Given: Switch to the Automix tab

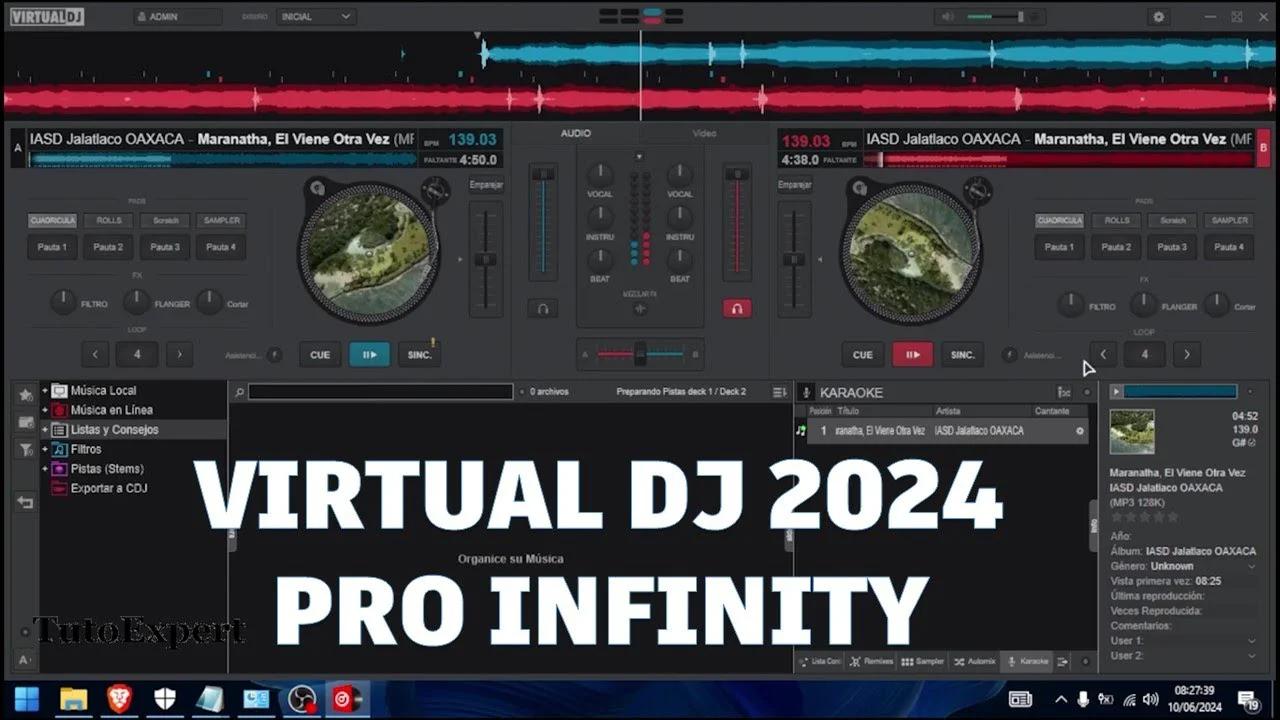Looking at the screenshot, I should coord(975,661).
